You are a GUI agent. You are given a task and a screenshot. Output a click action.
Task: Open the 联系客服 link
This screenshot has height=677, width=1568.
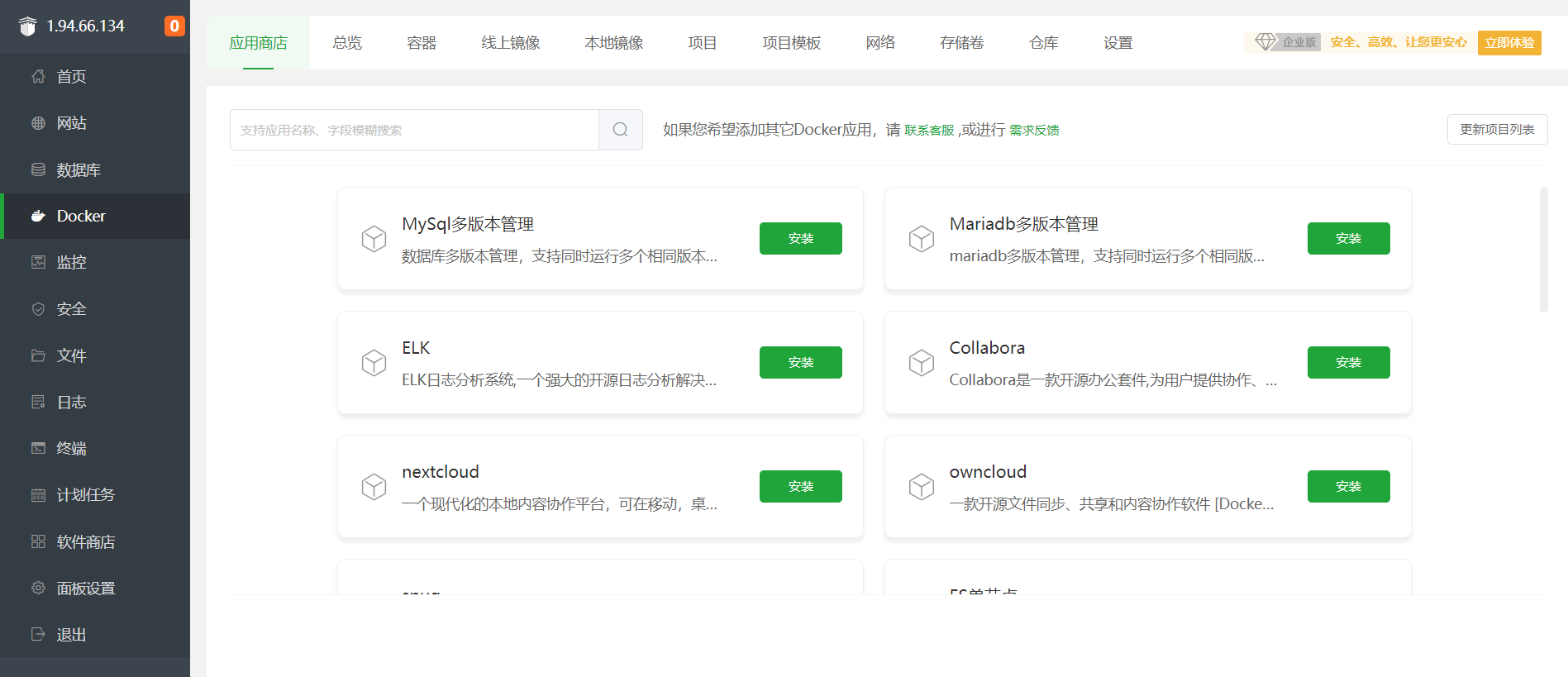click(929, 131)
